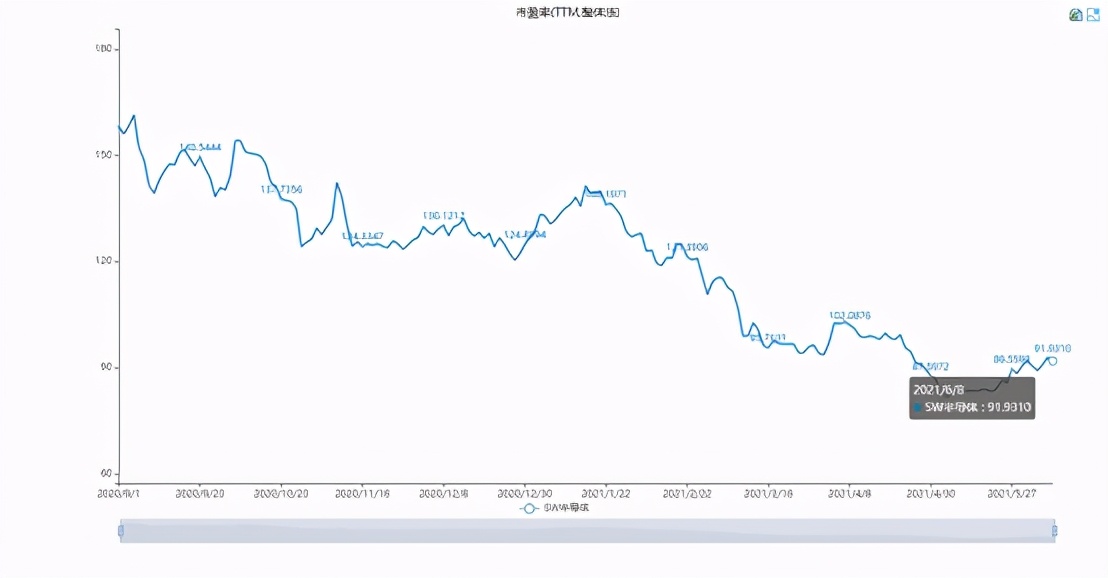Click the hollow marker at the line's endpoint
The image size is (1108, 578).
pyautogui.click(x=1051, y=360)
